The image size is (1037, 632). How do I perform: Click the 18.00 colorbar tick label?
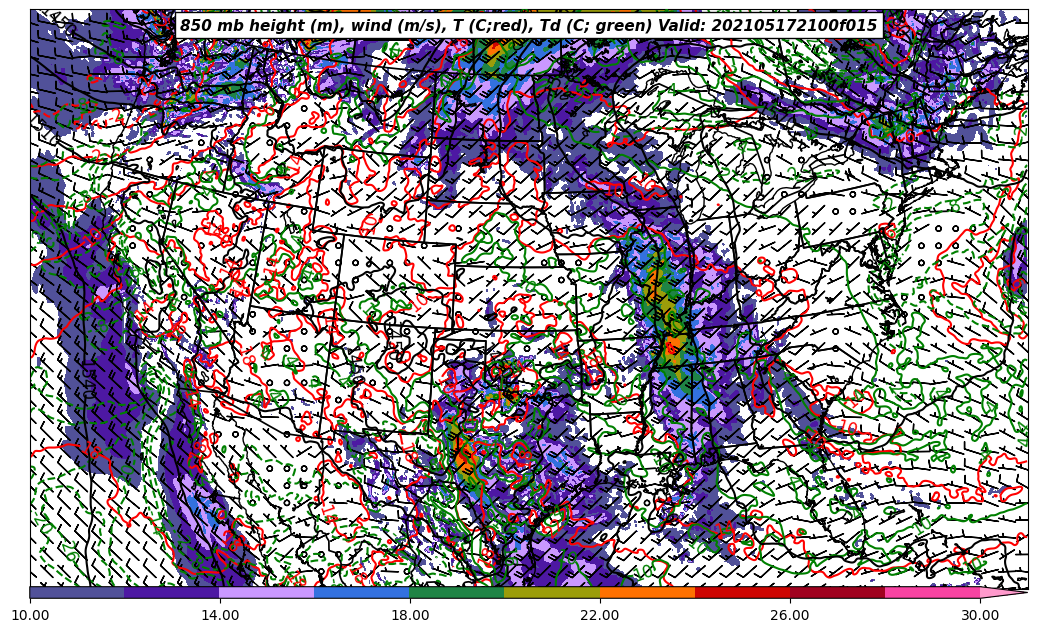410,616
